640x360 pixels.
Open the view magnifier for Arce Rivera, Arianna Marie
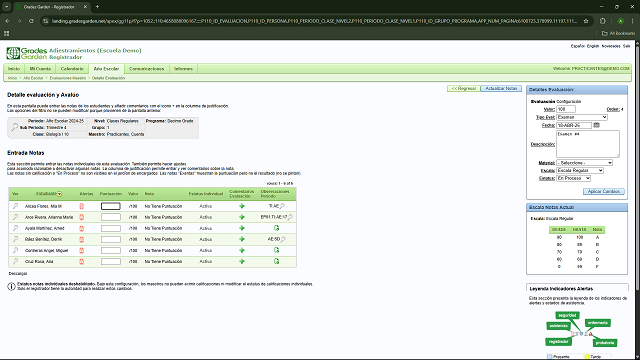tap(16, 217)
